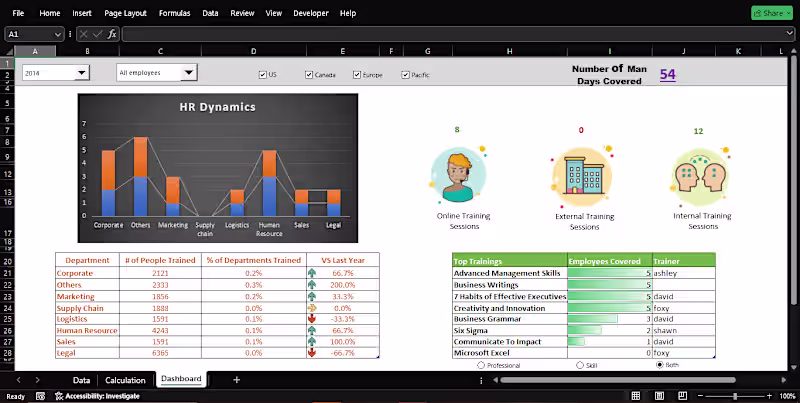Click the zoom slider handle

tap(735, 396)
